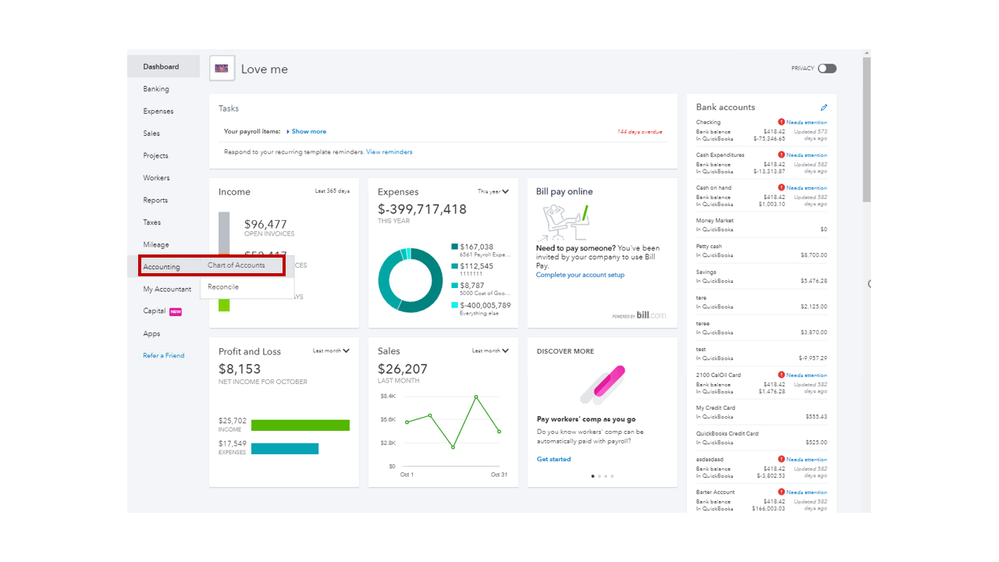Click the 2100 CalOil Card red alert icon
This screenshot has height=562, width=999.
781,375
